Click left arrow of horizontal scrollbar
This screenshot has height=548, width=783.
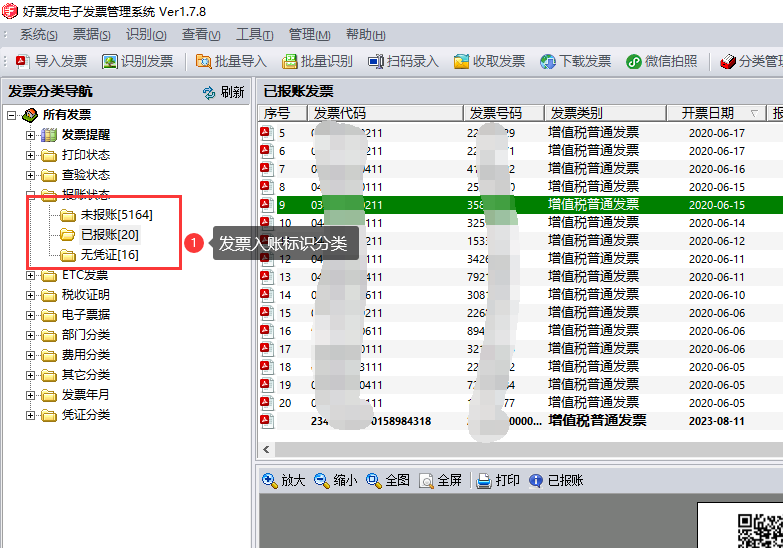[266, 450]
